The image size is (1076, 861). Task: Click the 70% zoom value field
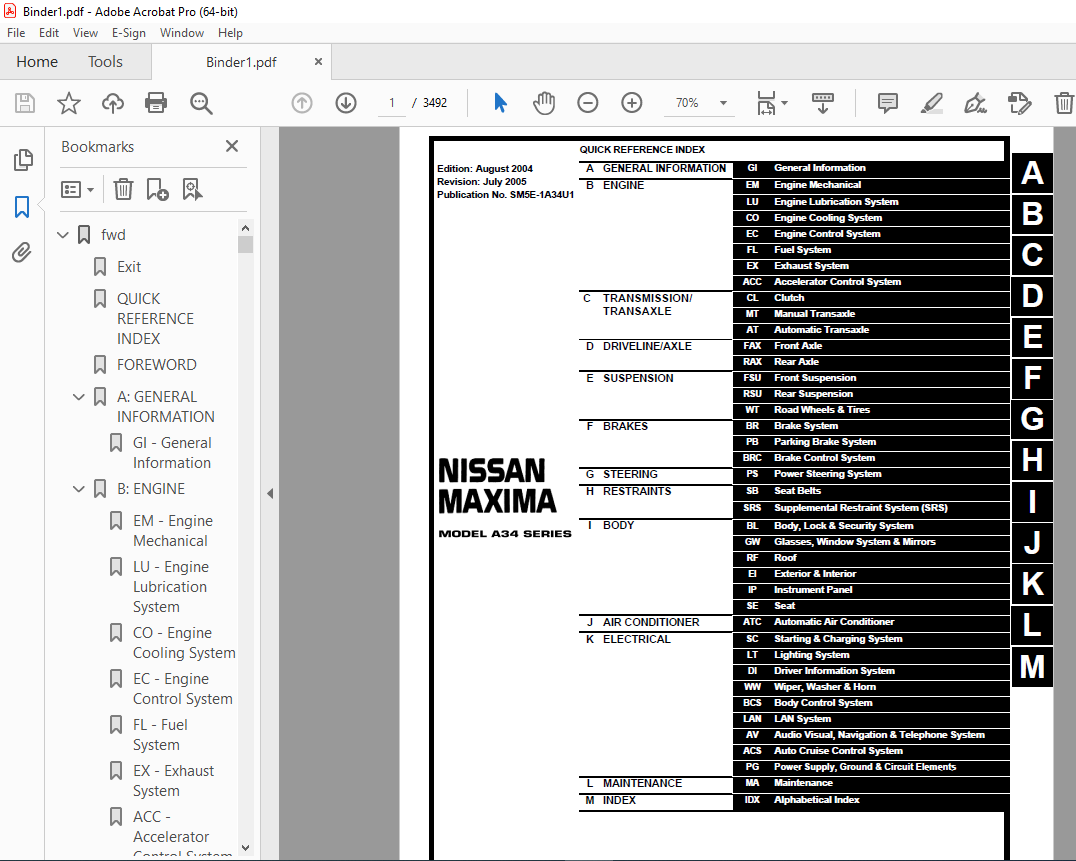point(688,103)
